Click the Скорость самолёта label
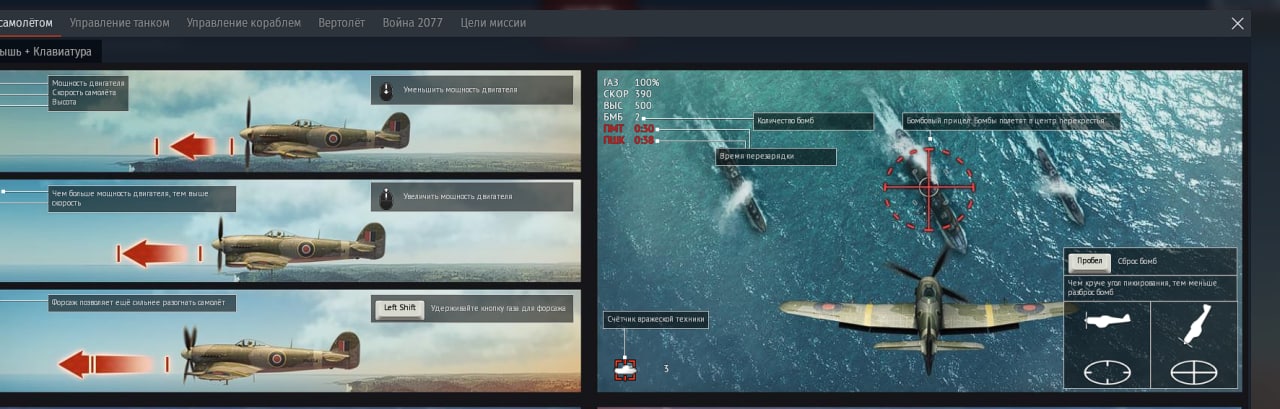Image resolution: width=1280 pixels, height=409 pixels. click(x=84, y=92)
